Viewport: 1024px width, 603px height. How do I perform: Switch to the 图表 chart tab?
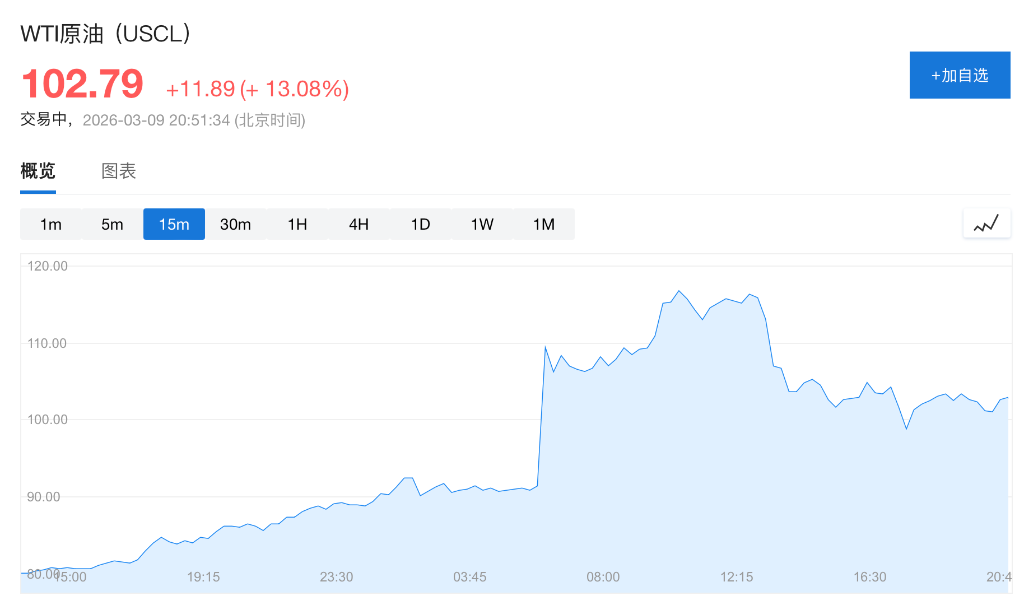coord(119,171)
